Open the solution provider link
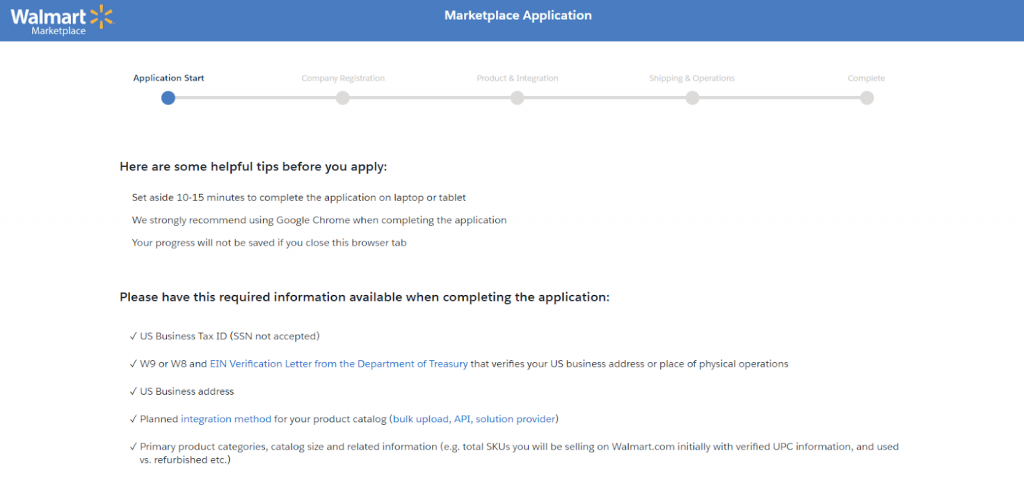This screenshot has width=1024, height=492. (x=515, y=418)
